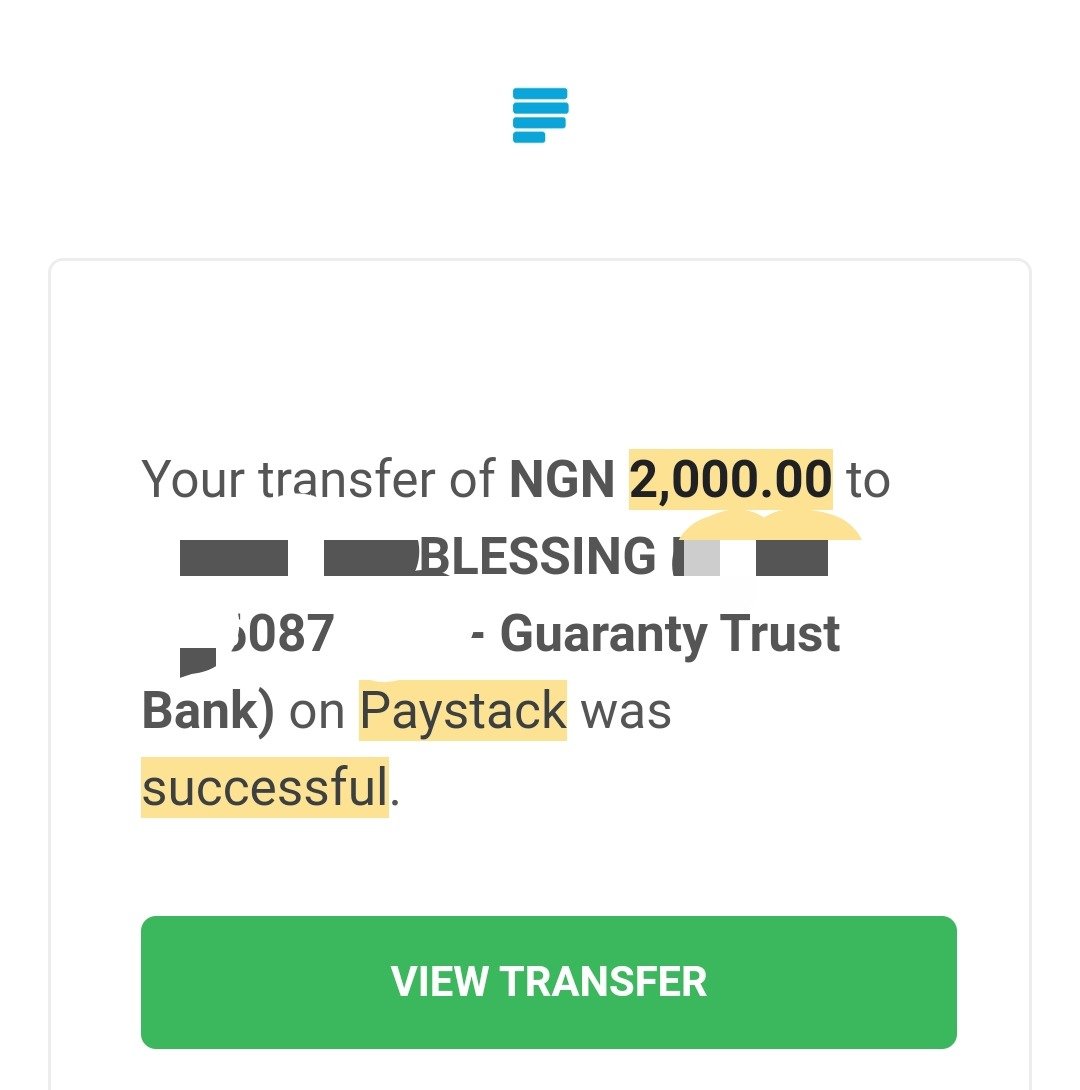Click the account digits ending 087
The image size is (1080, 1090).
tap(283, 634)
